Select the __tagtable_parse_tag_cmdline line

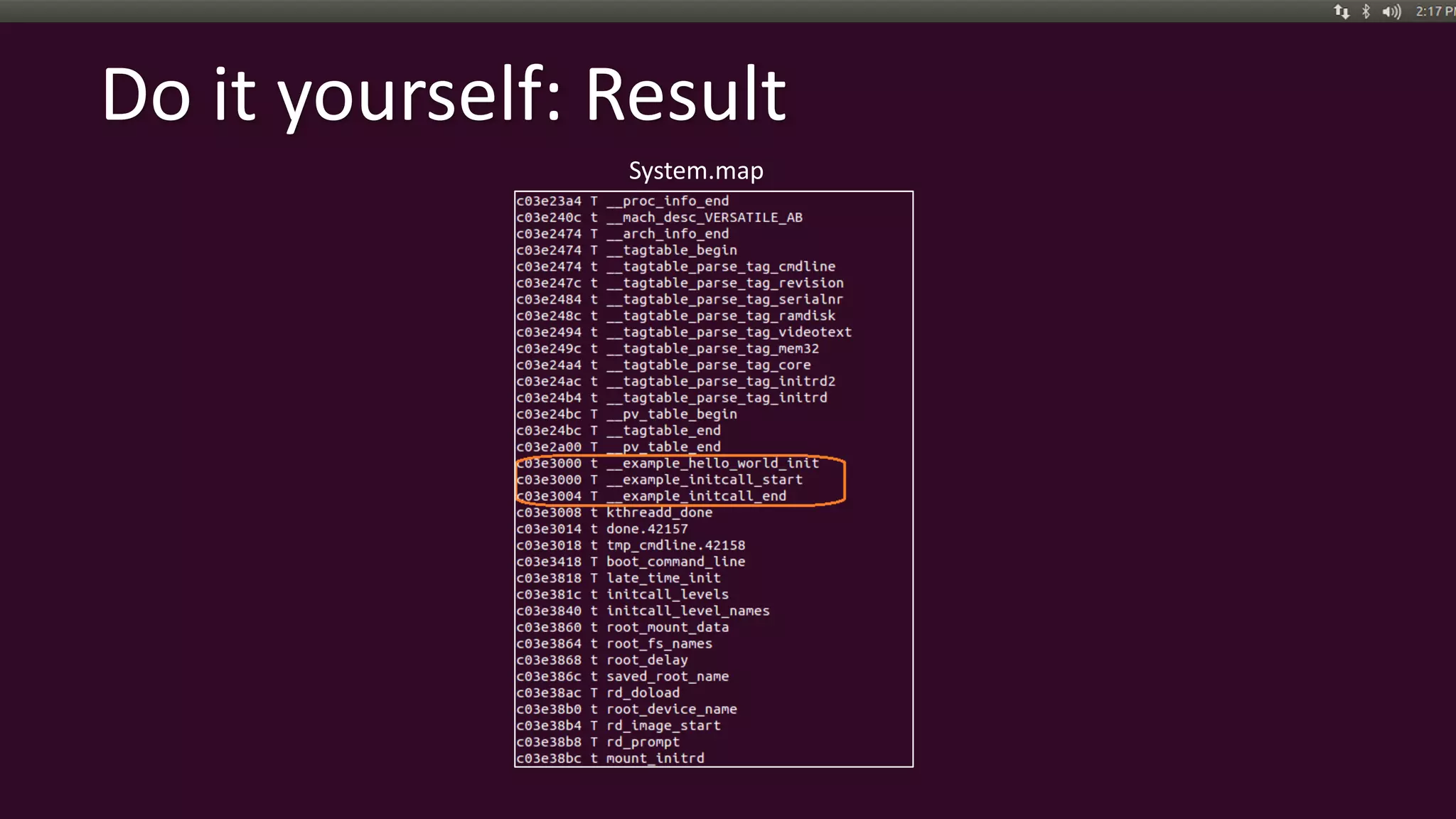pos(676,267)
